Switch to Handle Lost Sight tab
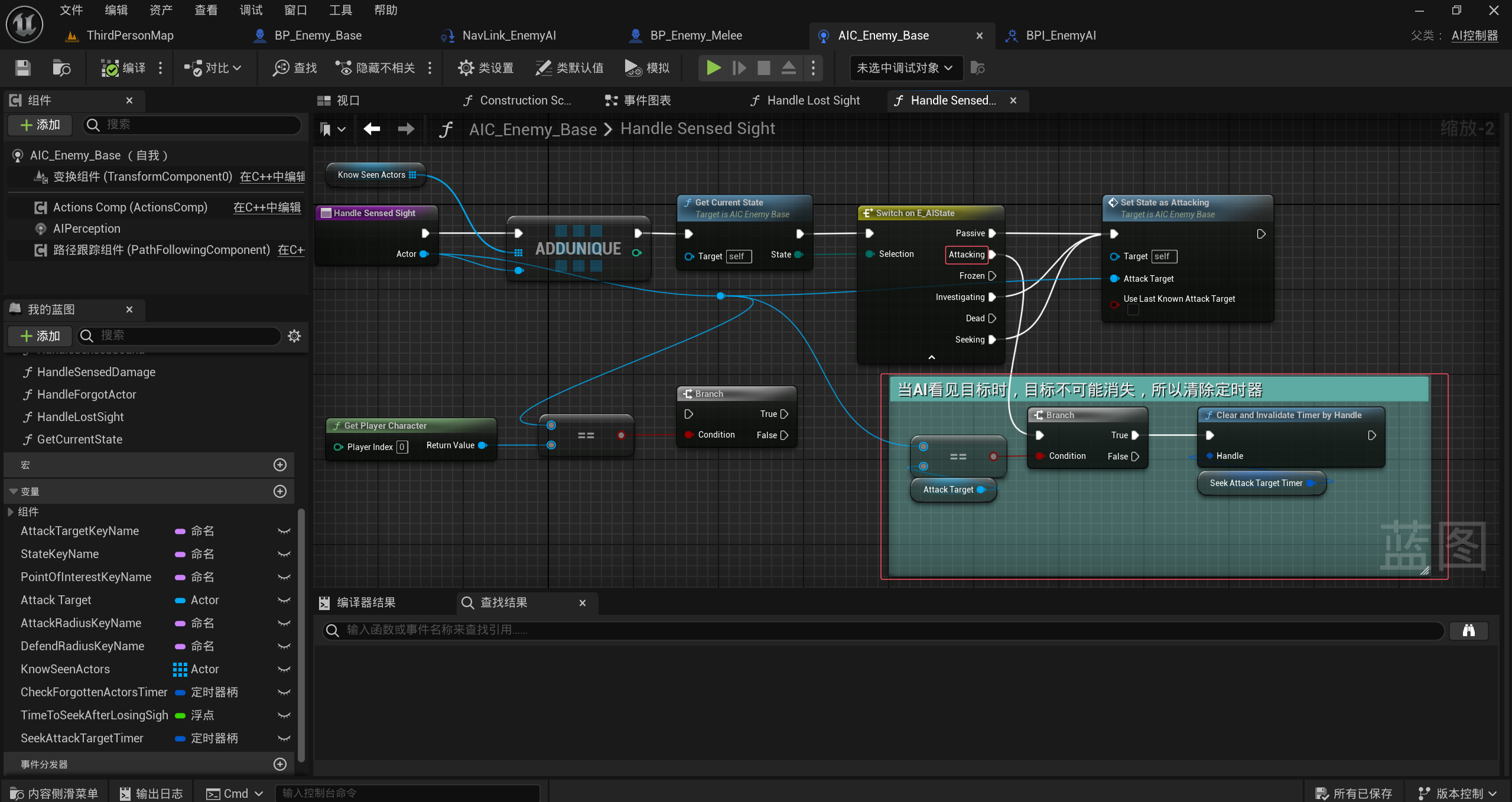1512x802 pixels. pyautogui.click(x=812, y=100)
